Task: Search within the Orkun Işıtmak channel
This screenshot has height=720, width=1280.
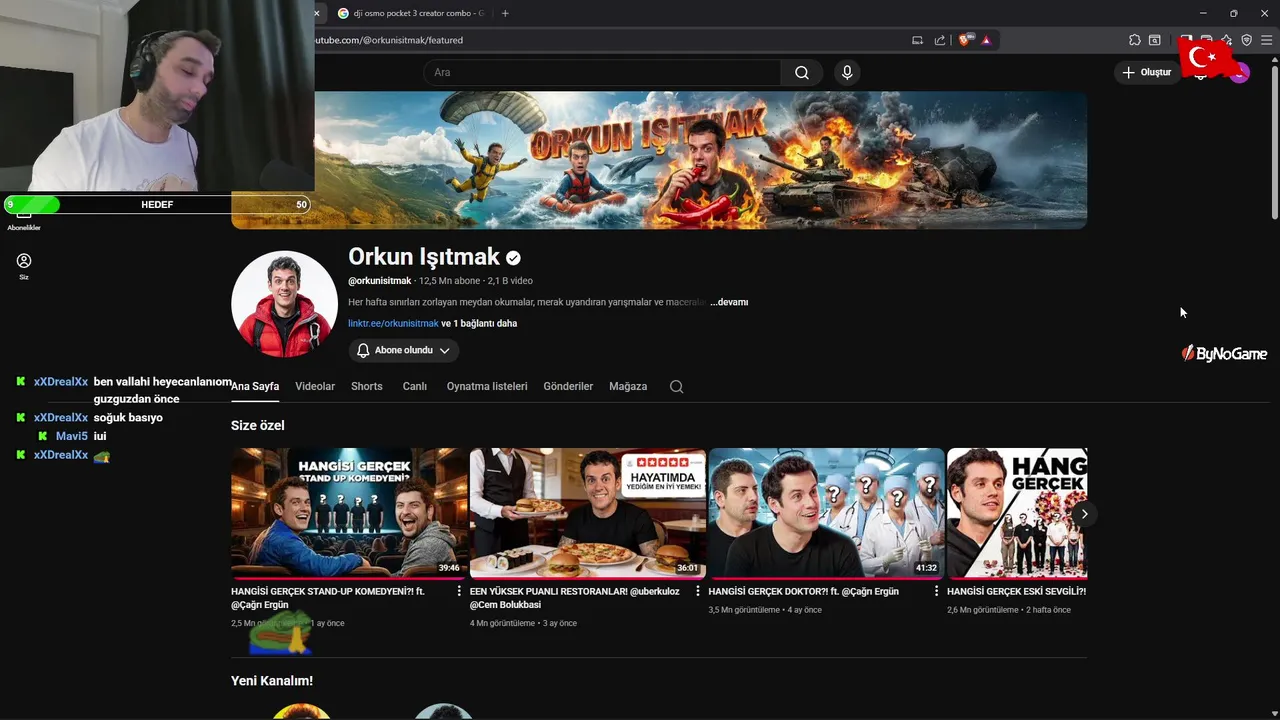Action: (x=676, y=386)
